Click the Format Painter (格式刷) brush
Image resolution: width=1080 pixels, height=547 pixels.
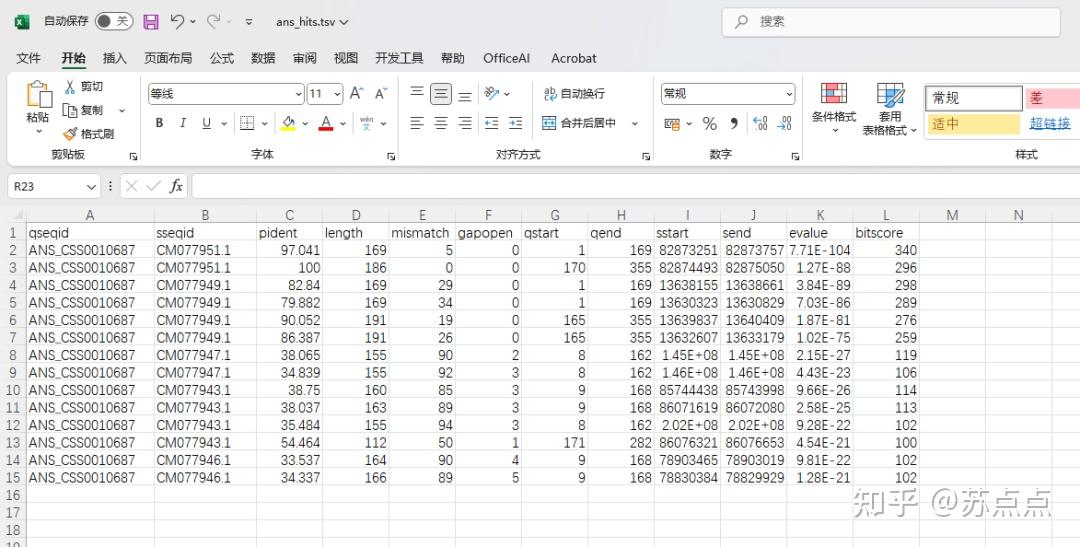(x=70, y=134)
